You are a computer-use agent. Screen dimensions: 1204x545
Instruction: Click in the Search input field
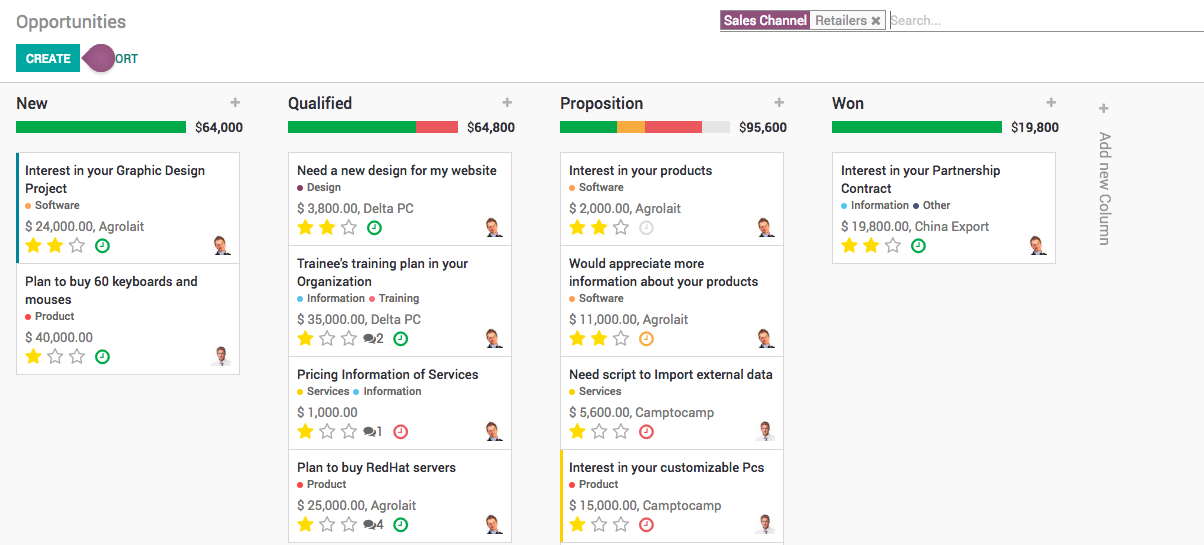(x=1040, y=20)
